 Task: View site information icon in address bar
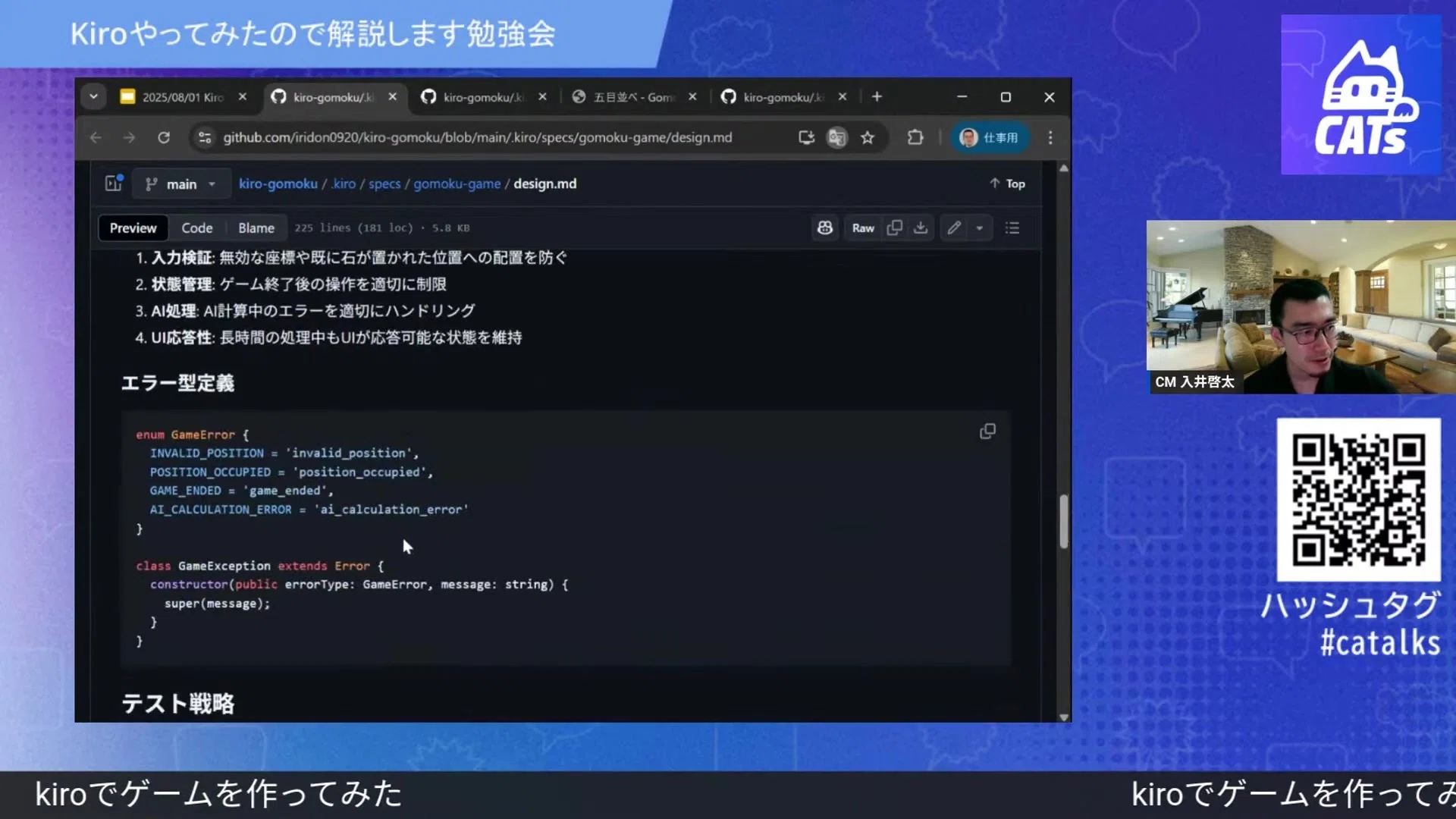pos(205,137)
